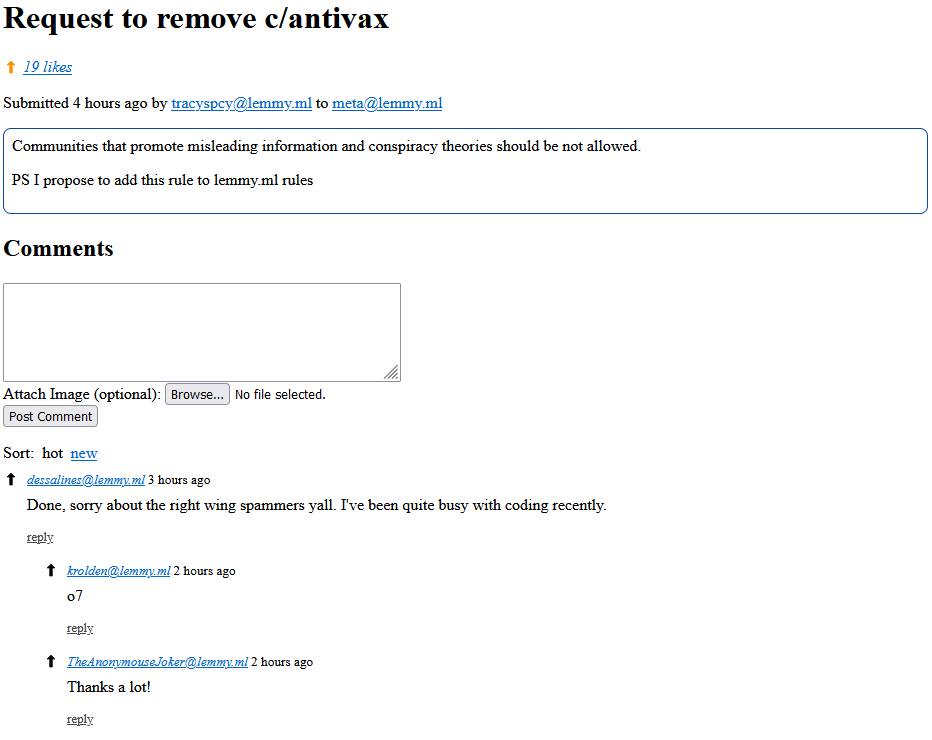This screenshot has width=932, height=740.
Task: Open tracyspcy@lemmy.ml user profile
Action: coord(241,103)
